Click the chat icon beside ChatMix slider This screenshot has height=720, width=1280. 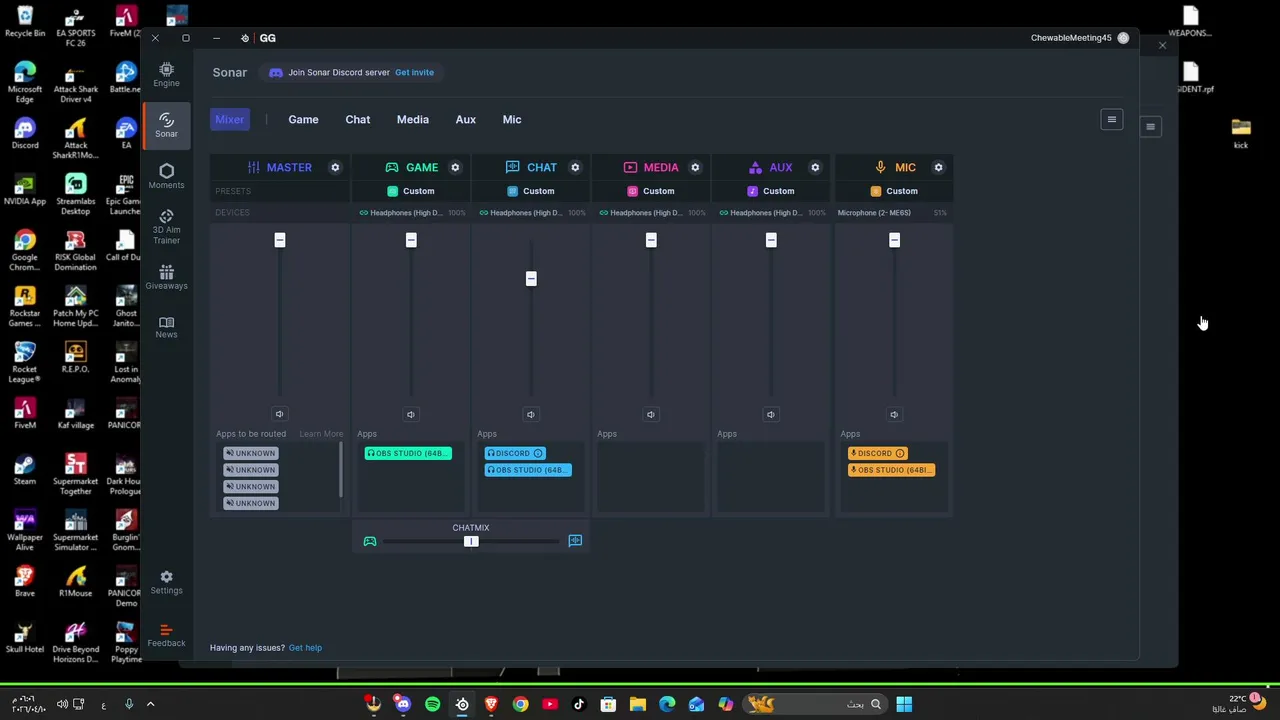pyautogui.click(x=575, y=541)
